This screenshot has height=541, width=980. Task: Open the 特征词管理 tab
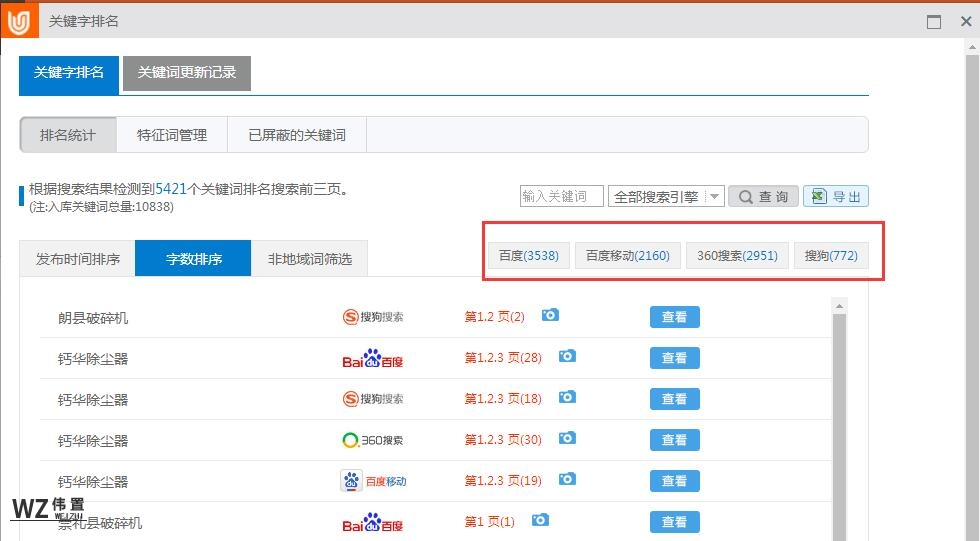click(172, 135)
